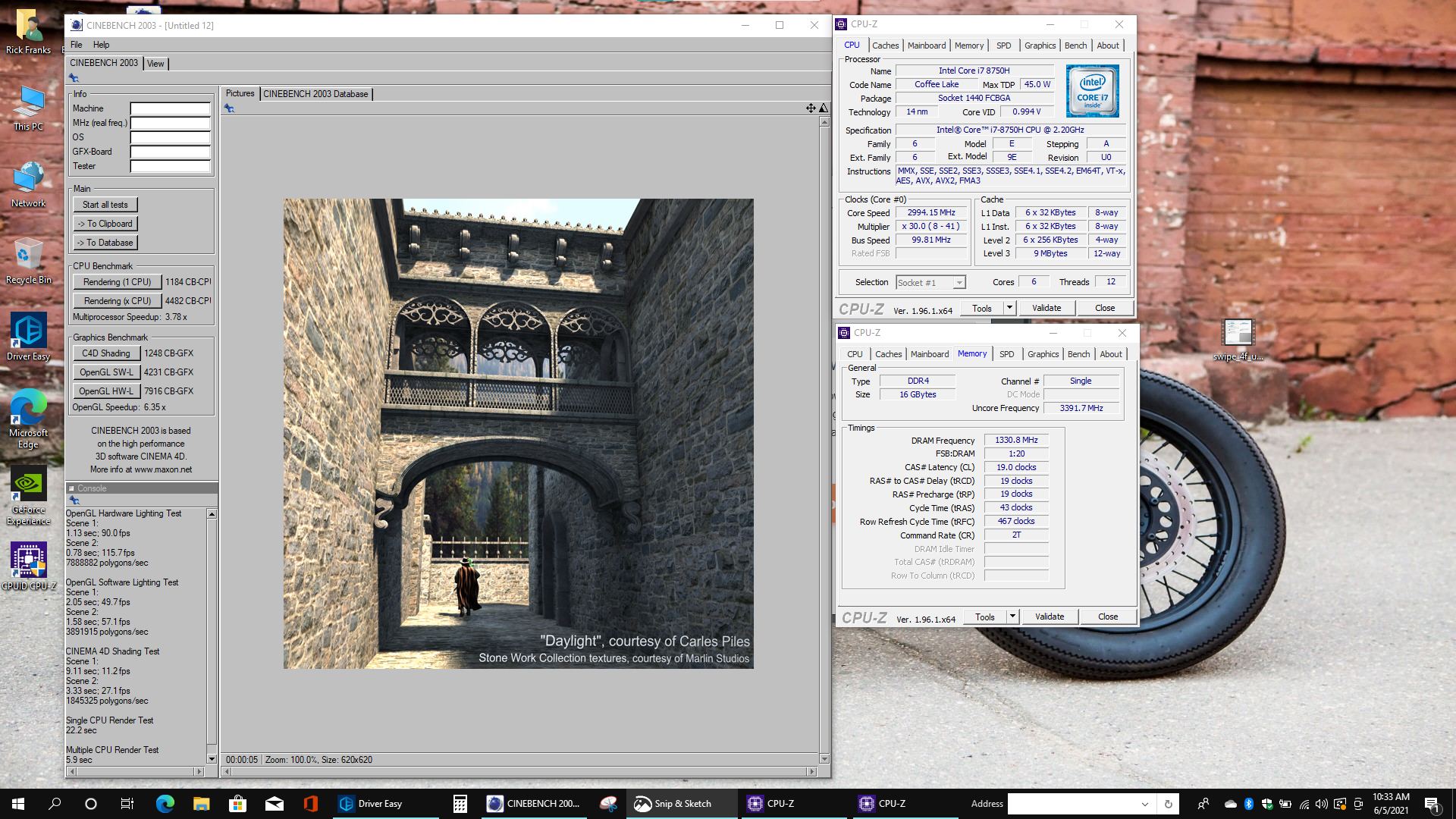Open Bench tab in upper CPU-Z window
Viewport: 1456px width, 819px height.
point(1075,45)
